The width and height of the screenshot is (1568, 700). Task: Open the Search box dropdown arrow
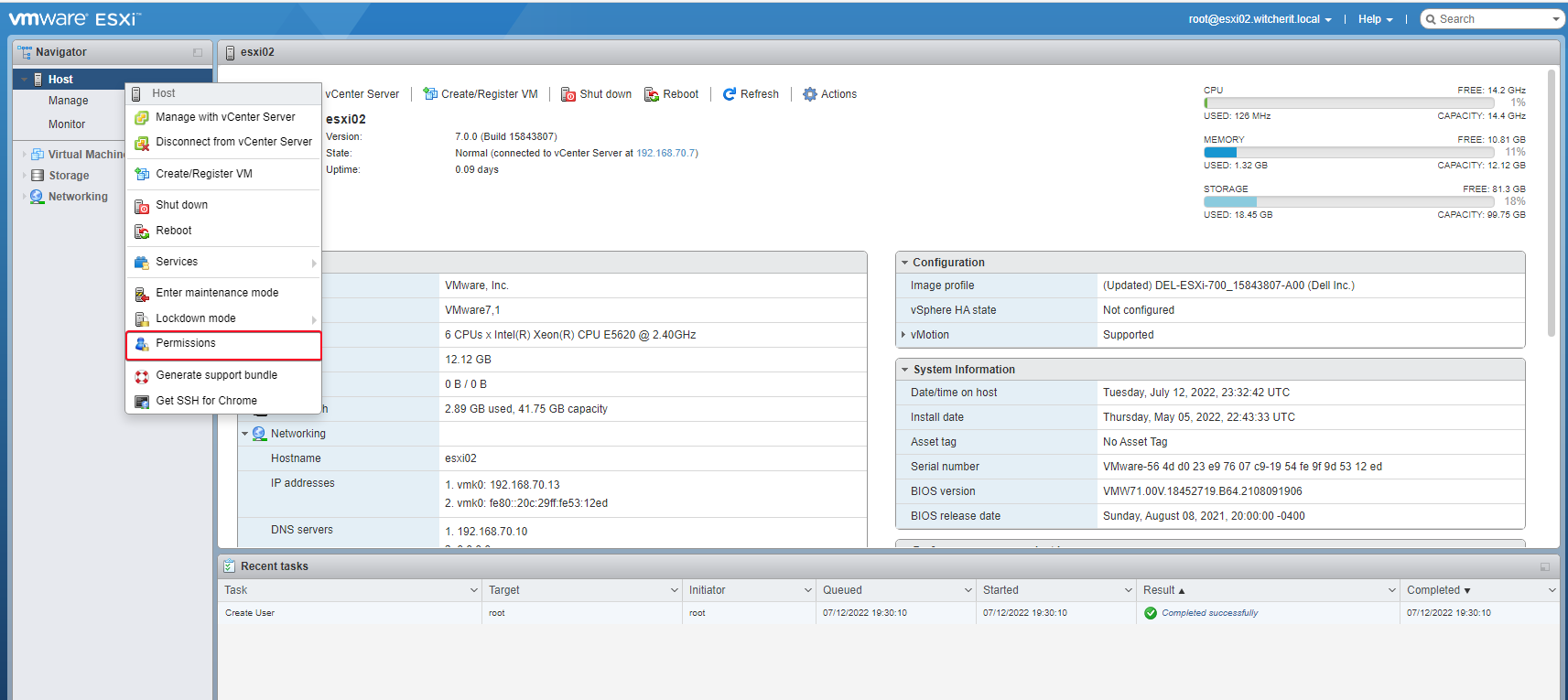click(1556, 19)
